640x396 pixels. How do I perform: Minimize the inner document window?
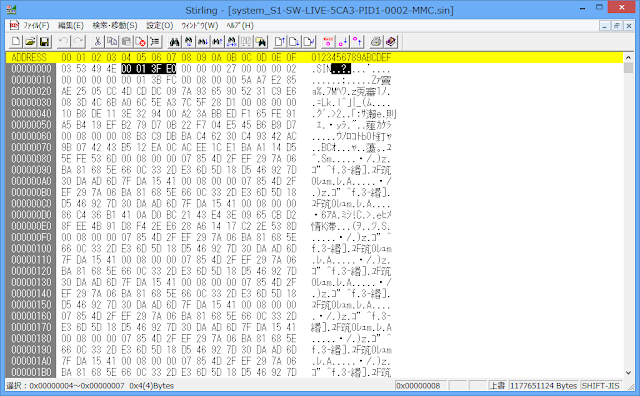pyautogui.click(x=604, y=26)
